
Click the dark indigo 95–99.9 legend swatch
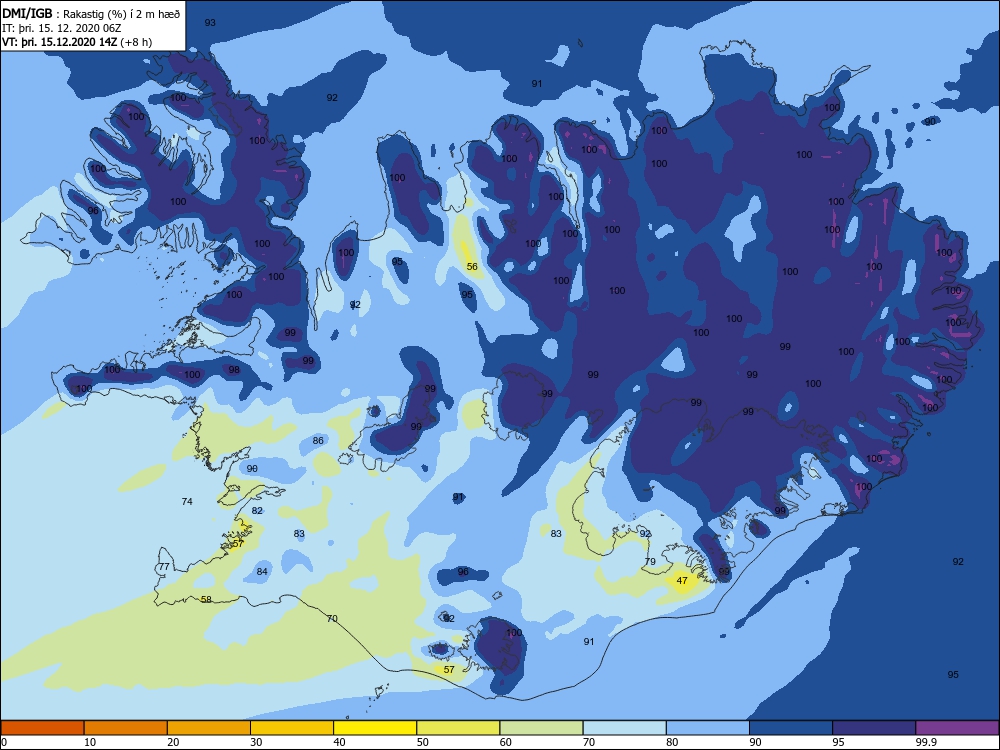(x=874, y=728)
